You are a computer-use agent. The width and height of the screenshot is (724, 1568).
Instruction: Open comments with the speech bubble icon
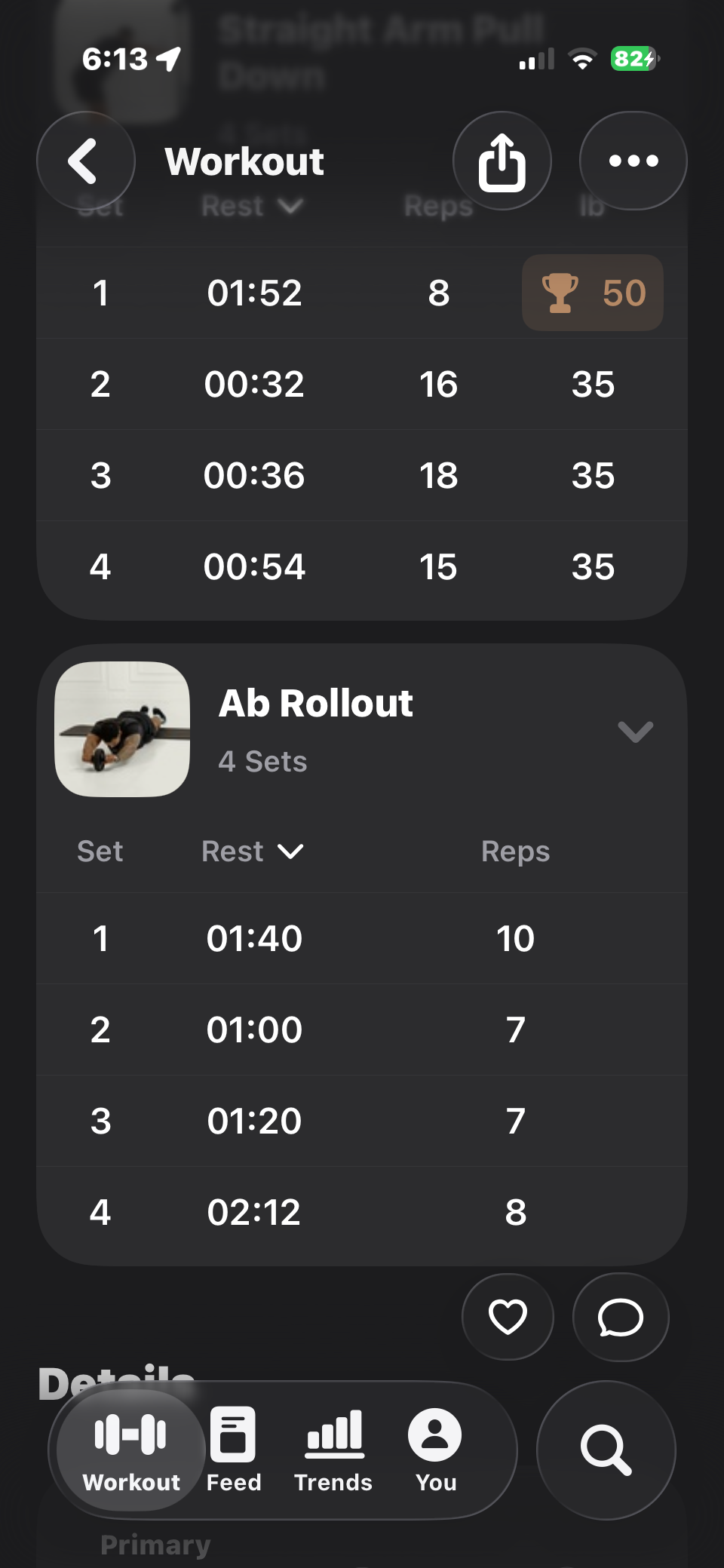pos(621,1318)
